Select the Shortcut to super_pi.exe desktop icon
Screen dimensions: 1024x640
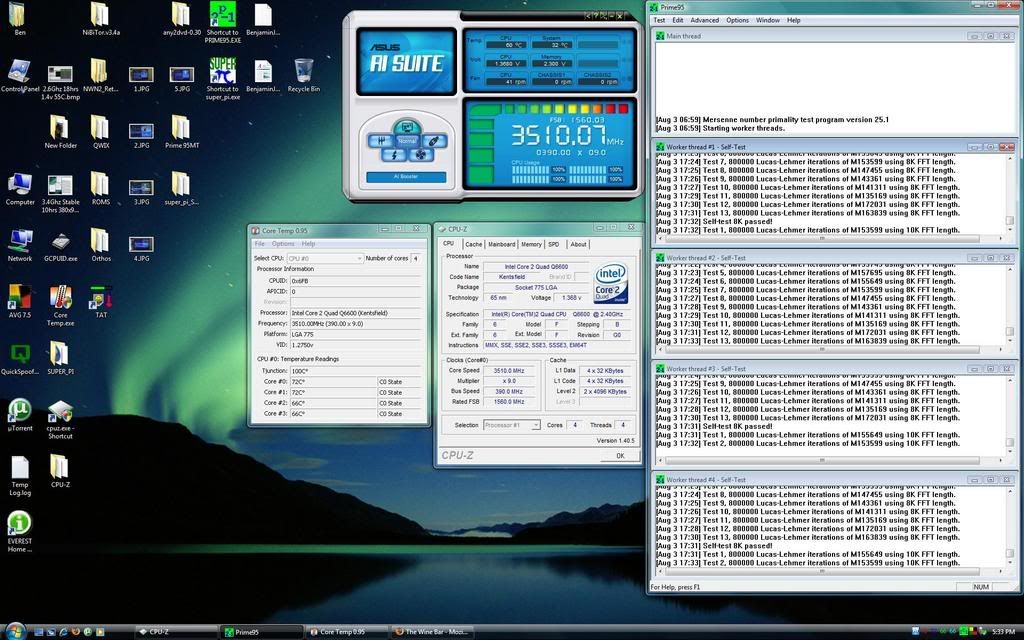point(223,79)
